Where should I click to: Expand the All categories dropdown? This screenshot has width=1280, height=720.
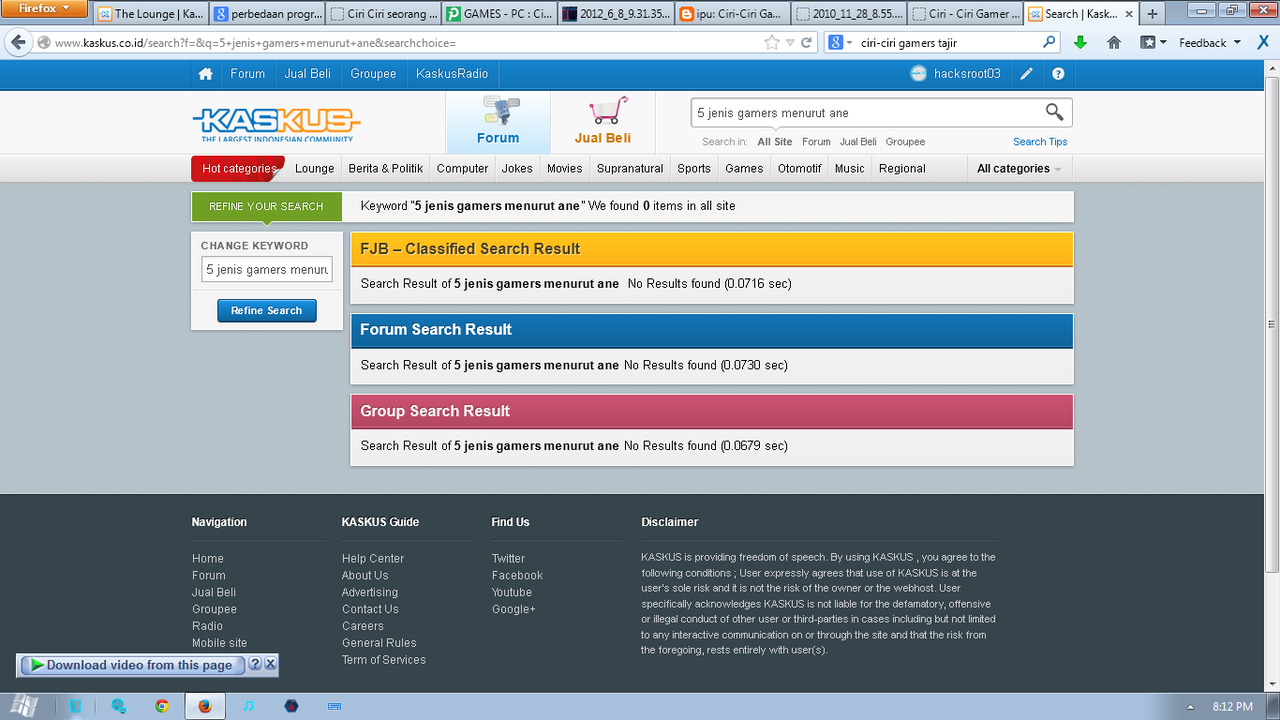pos(1019,168)
